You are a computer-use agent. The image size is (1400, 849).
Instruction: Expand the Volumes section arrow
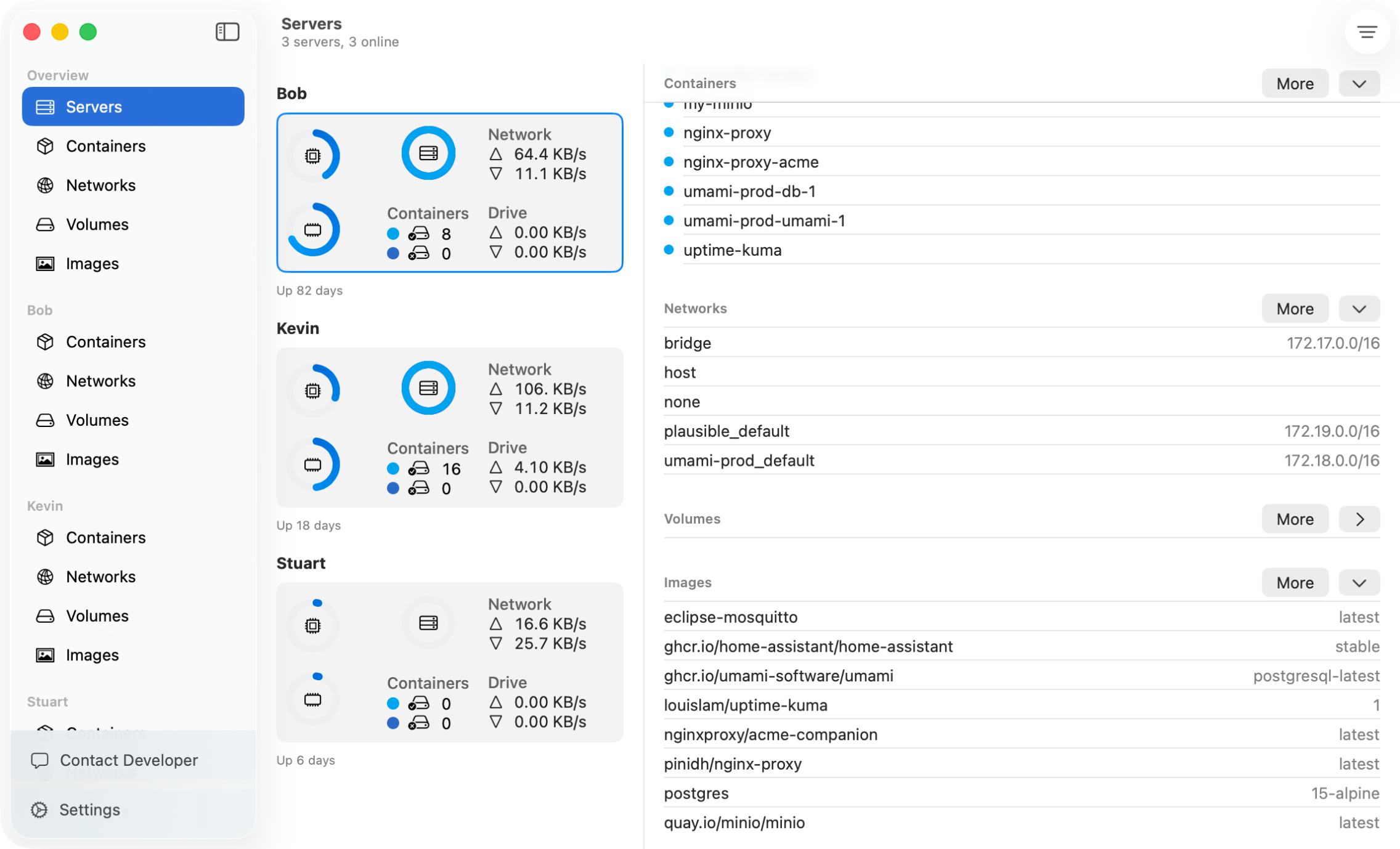coord(1359,519)
